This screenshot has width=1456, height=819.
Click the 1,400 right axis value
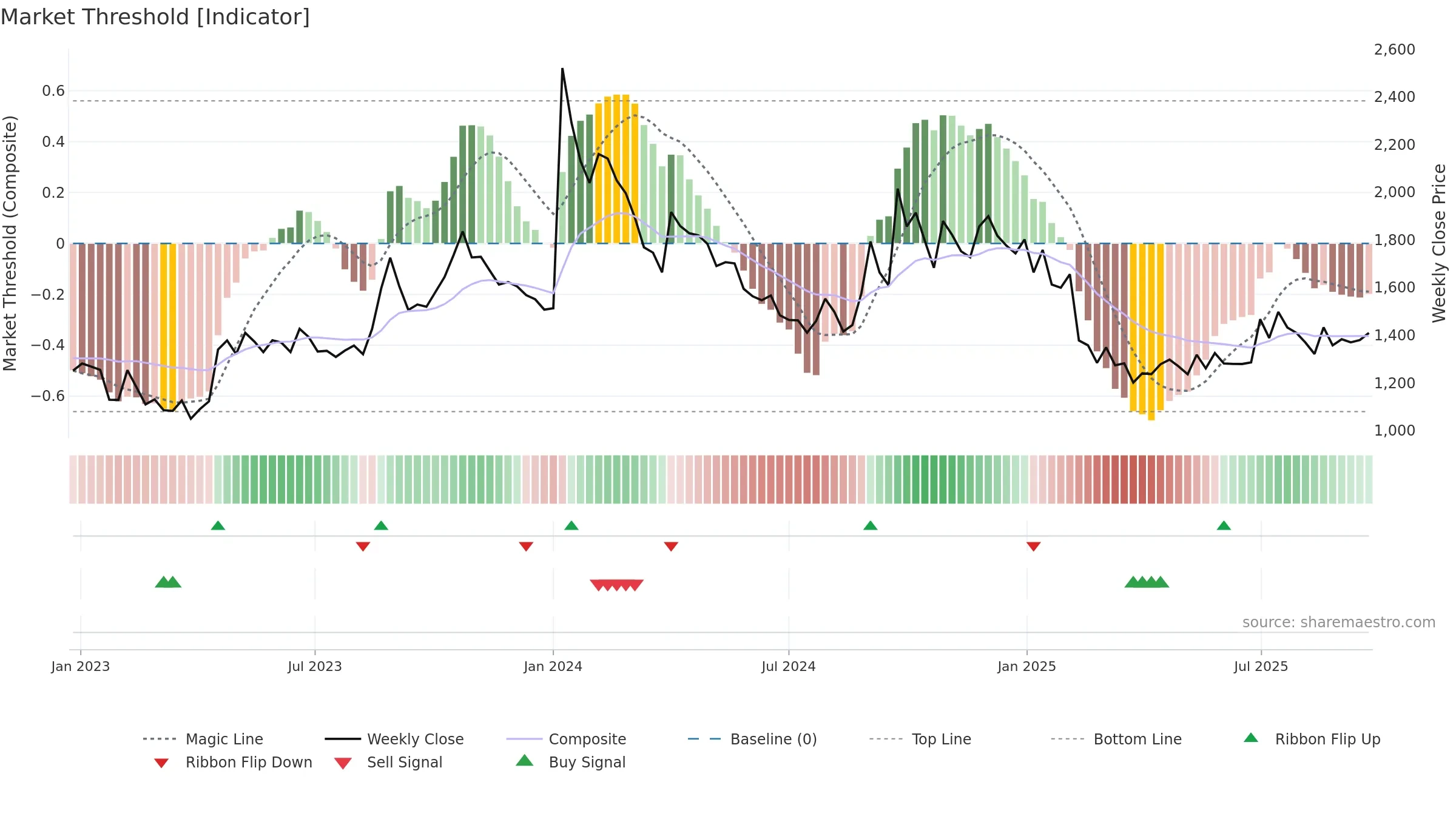[1395, 335]
